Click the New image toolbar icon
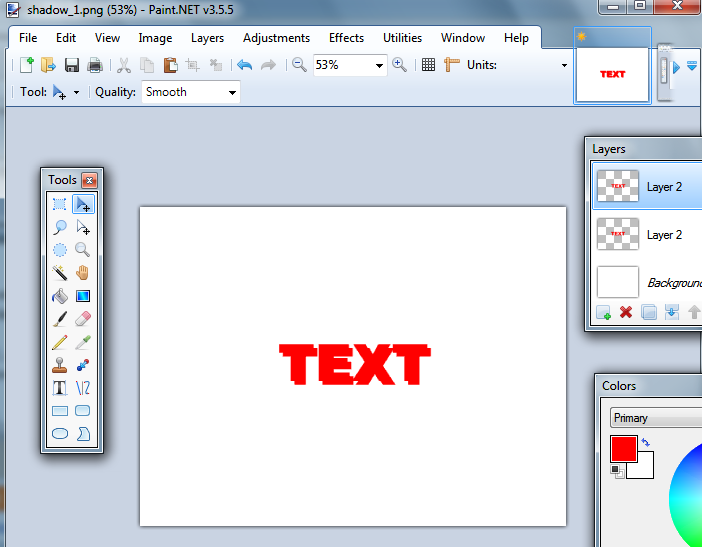The width and height of the screenshot is (702, 547). click(x=26, y=65)
